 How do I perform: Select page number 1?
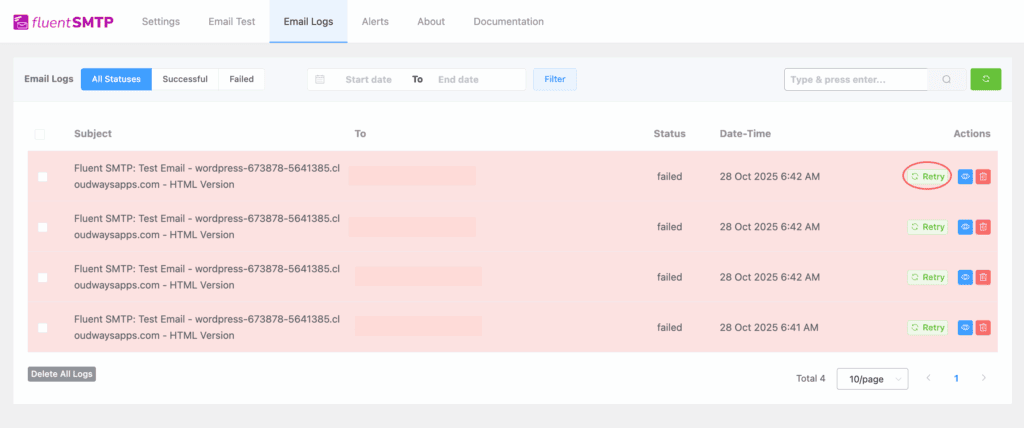point(956,378)
